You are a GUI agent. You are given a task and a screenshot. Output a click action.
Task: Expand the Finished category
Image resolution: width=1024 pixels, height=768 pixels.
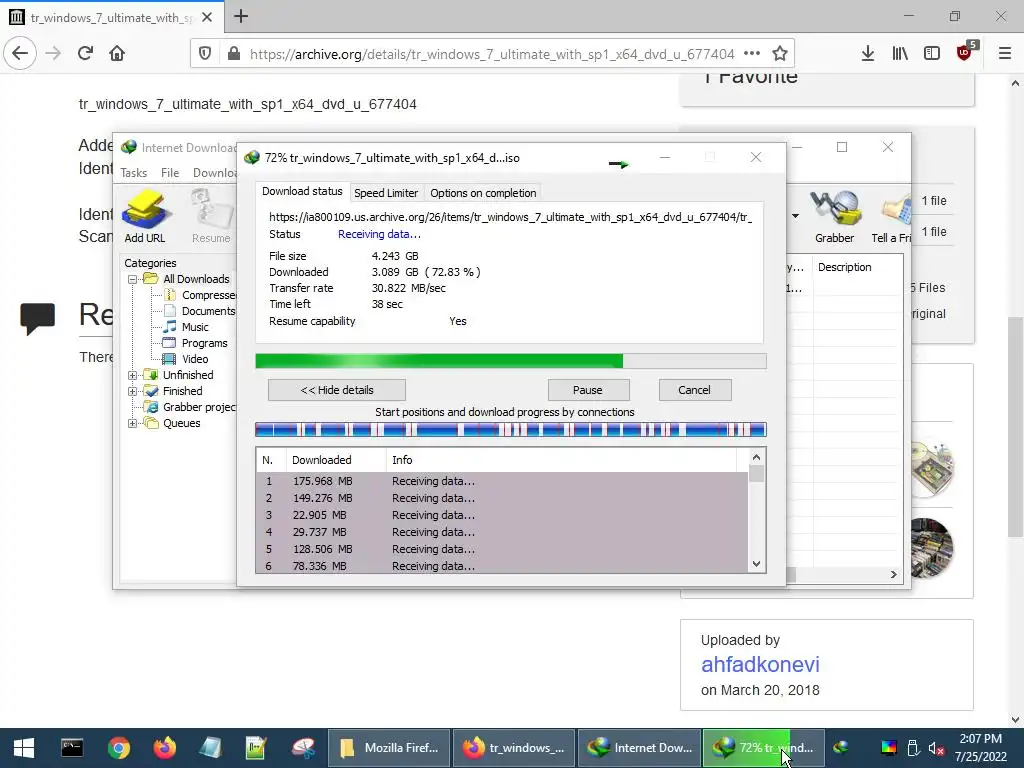pyautogui.click(x=133, y=391)
